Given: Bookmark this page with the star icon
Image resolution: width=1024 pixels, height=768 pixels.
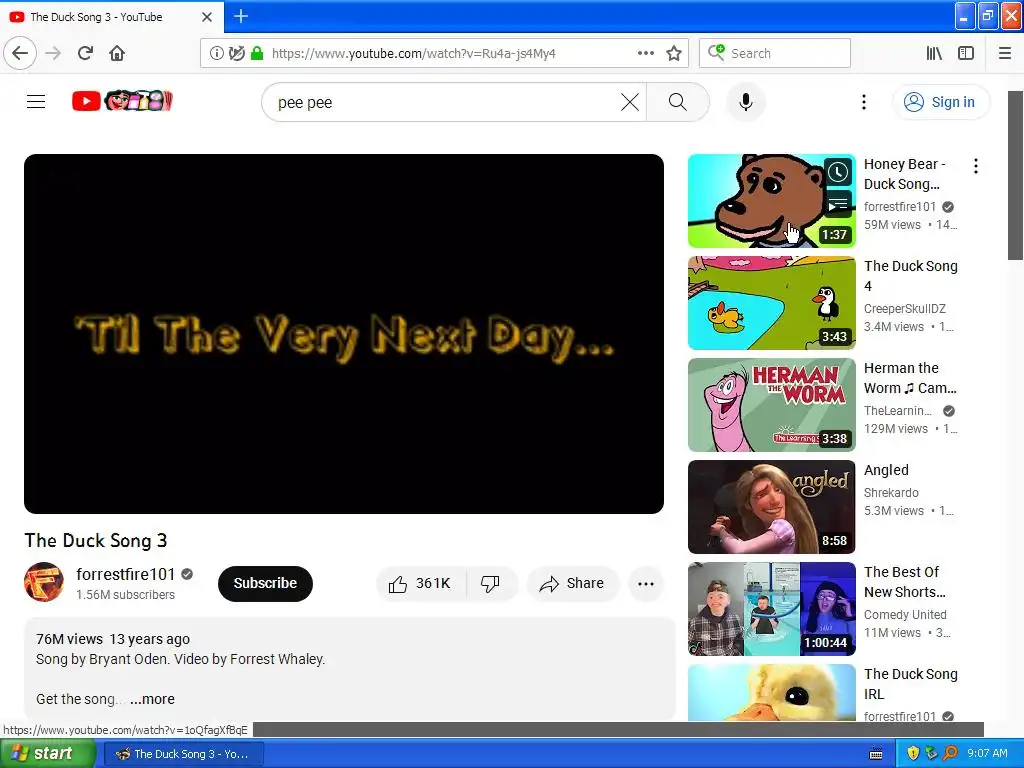Looking at the screenshot, I should tap(674, 54).
